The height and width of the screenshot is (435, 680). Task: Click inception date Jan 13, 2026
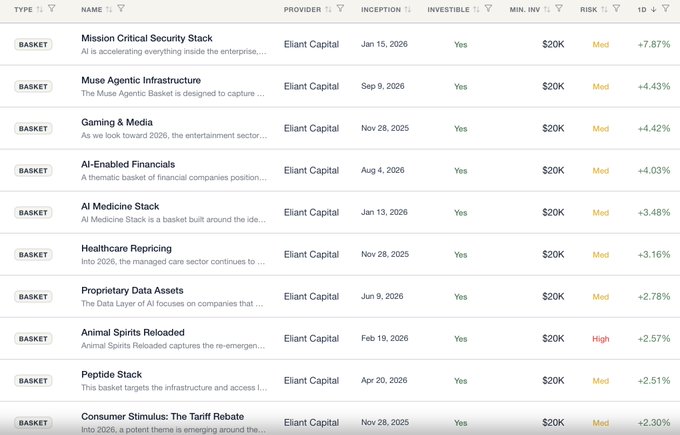(384, 213)
